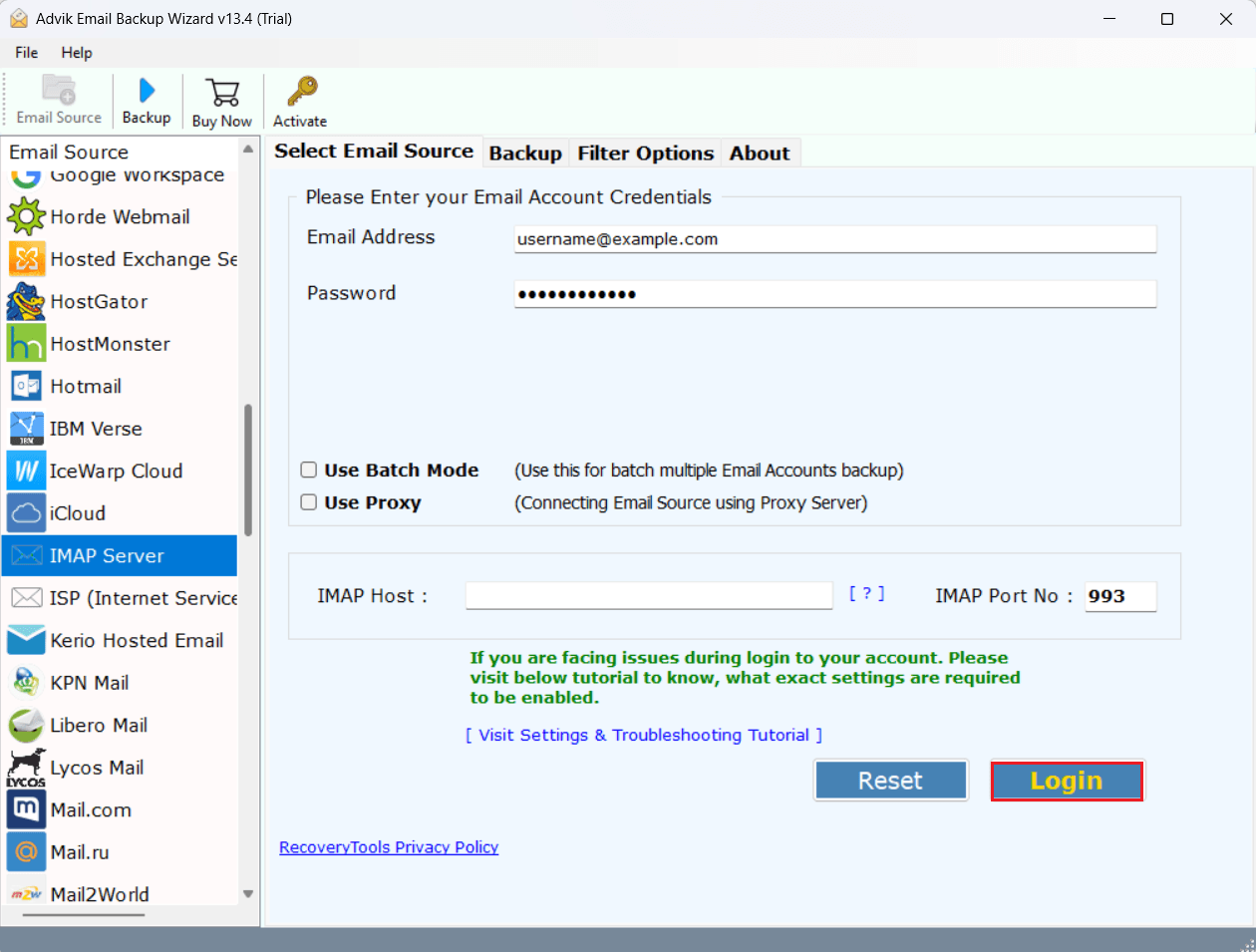
Task: Open the Help menu
Action: click(77, 52)
